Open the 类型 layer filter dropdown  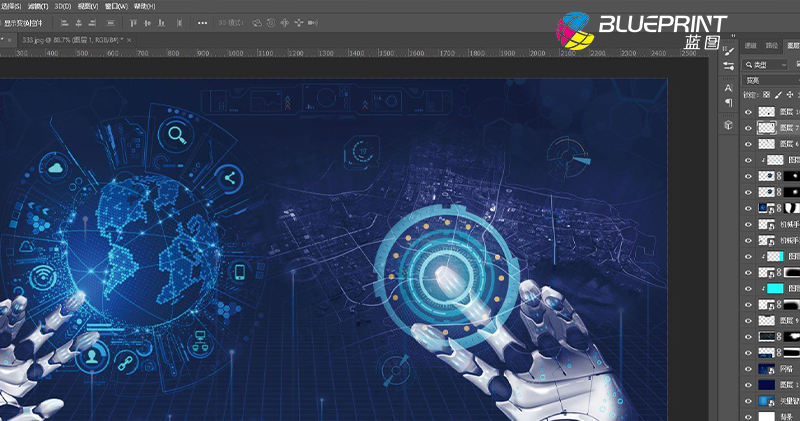765,65
